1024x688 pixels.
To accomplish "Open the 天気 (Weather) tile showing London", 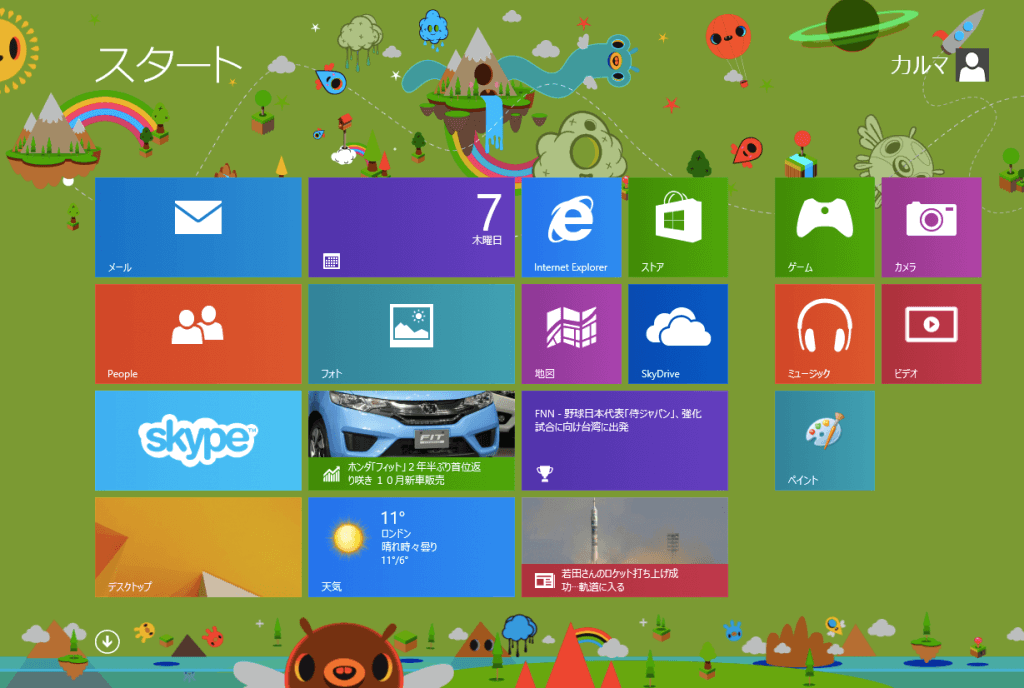I will click(411, 547).
